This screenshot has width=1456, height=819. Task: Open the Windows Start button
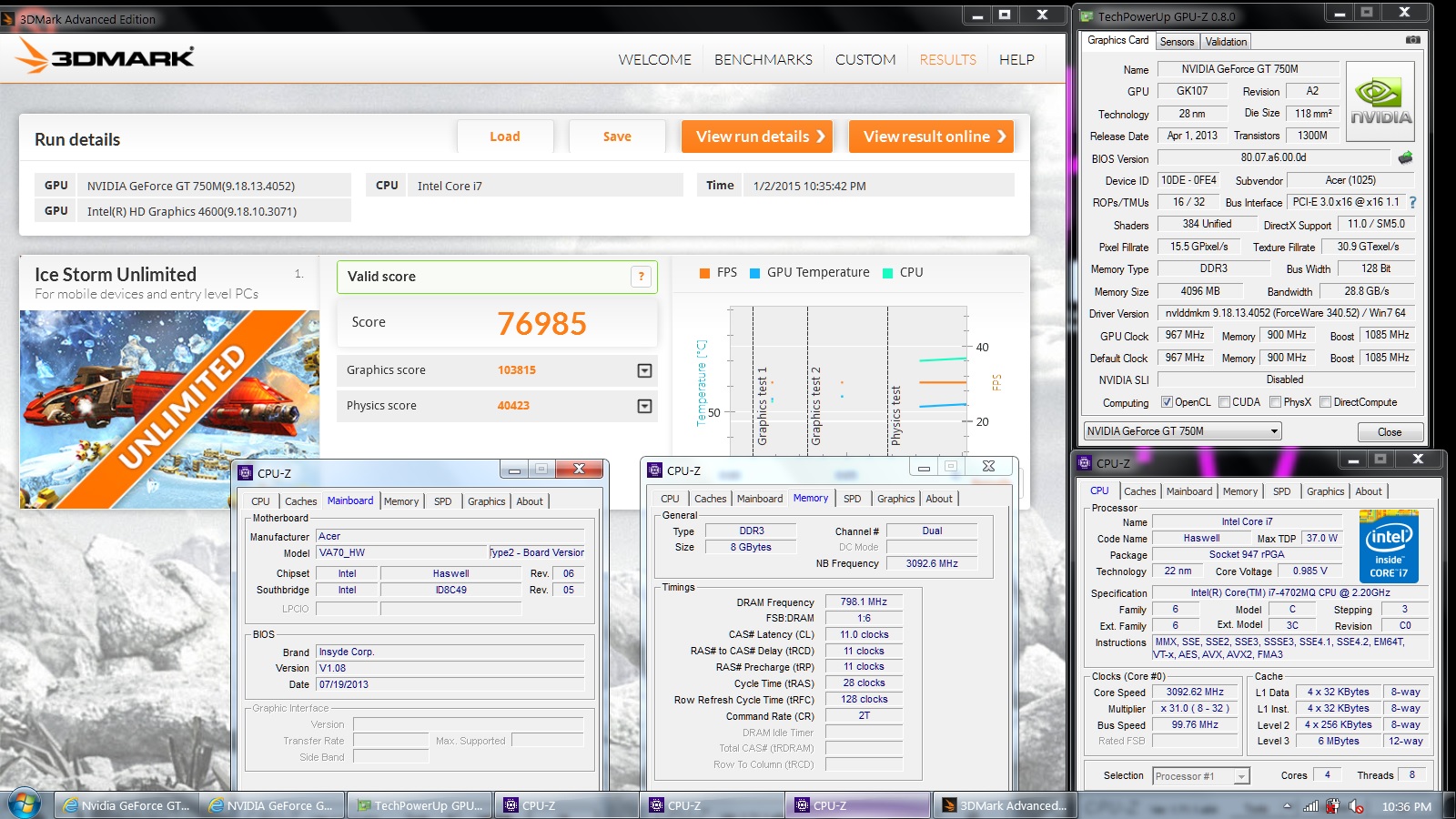tap(25, 804)
